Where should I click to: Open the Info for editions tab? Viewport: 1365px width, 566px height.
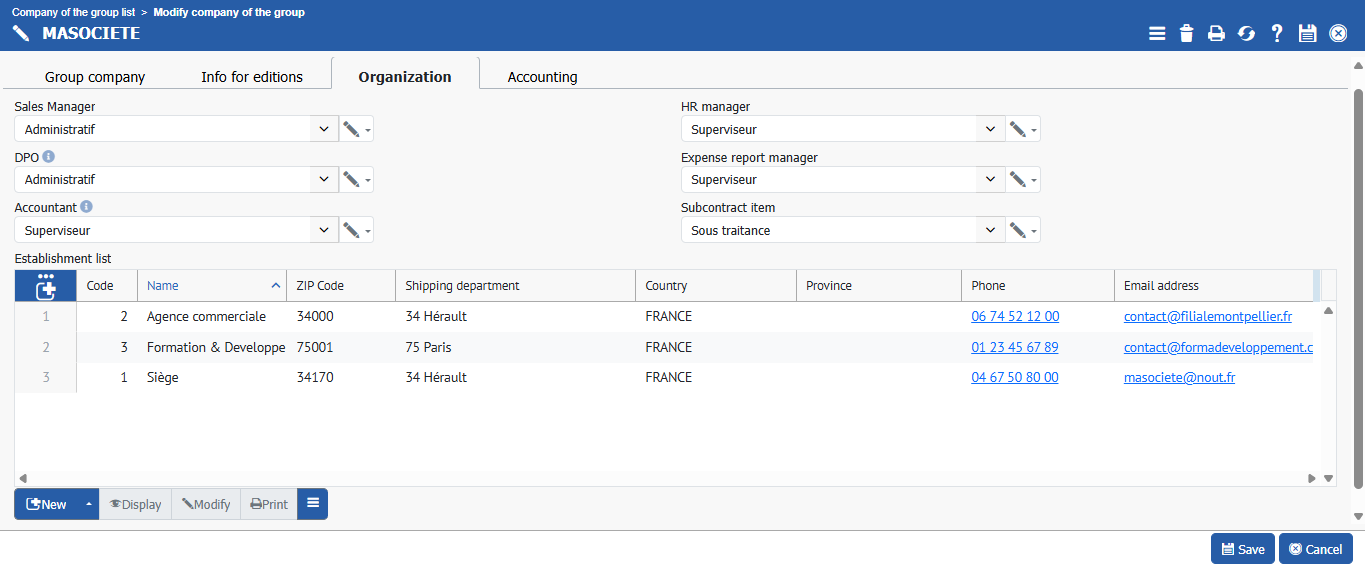click(x=251, y=77)
